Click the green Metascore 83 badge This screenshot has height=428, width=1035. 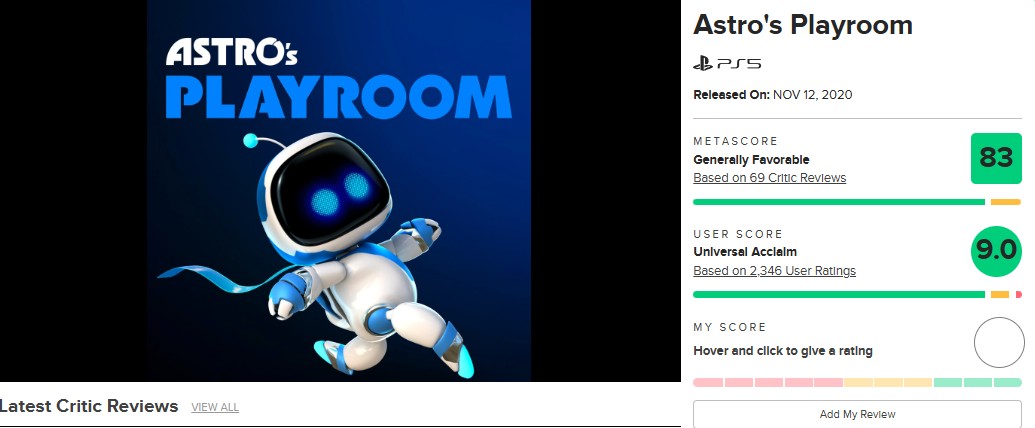point(996,159)
